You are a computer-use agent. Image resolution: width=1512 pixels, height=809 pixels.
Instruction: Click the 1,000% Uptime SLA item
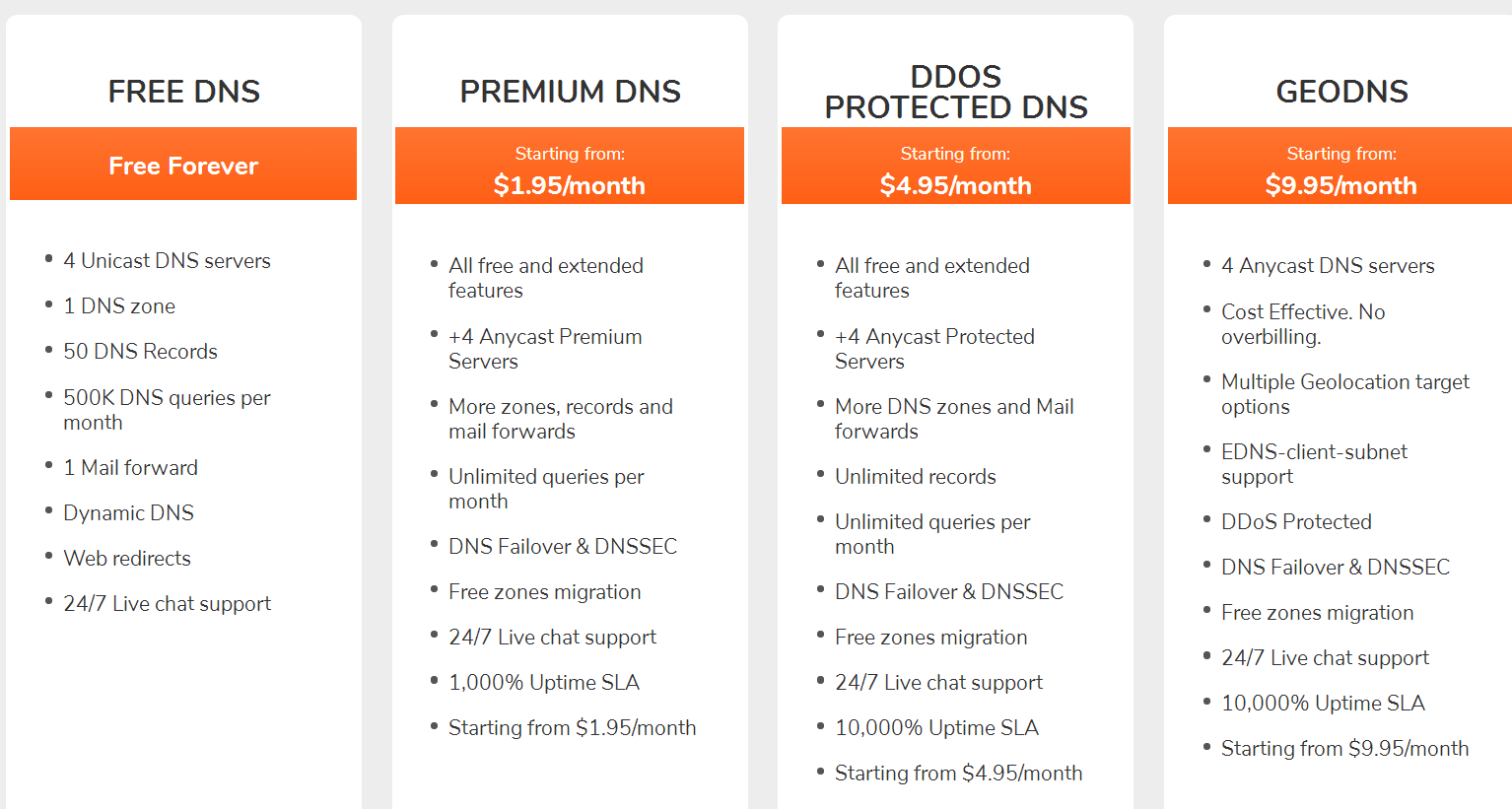[x=544, y=683]
